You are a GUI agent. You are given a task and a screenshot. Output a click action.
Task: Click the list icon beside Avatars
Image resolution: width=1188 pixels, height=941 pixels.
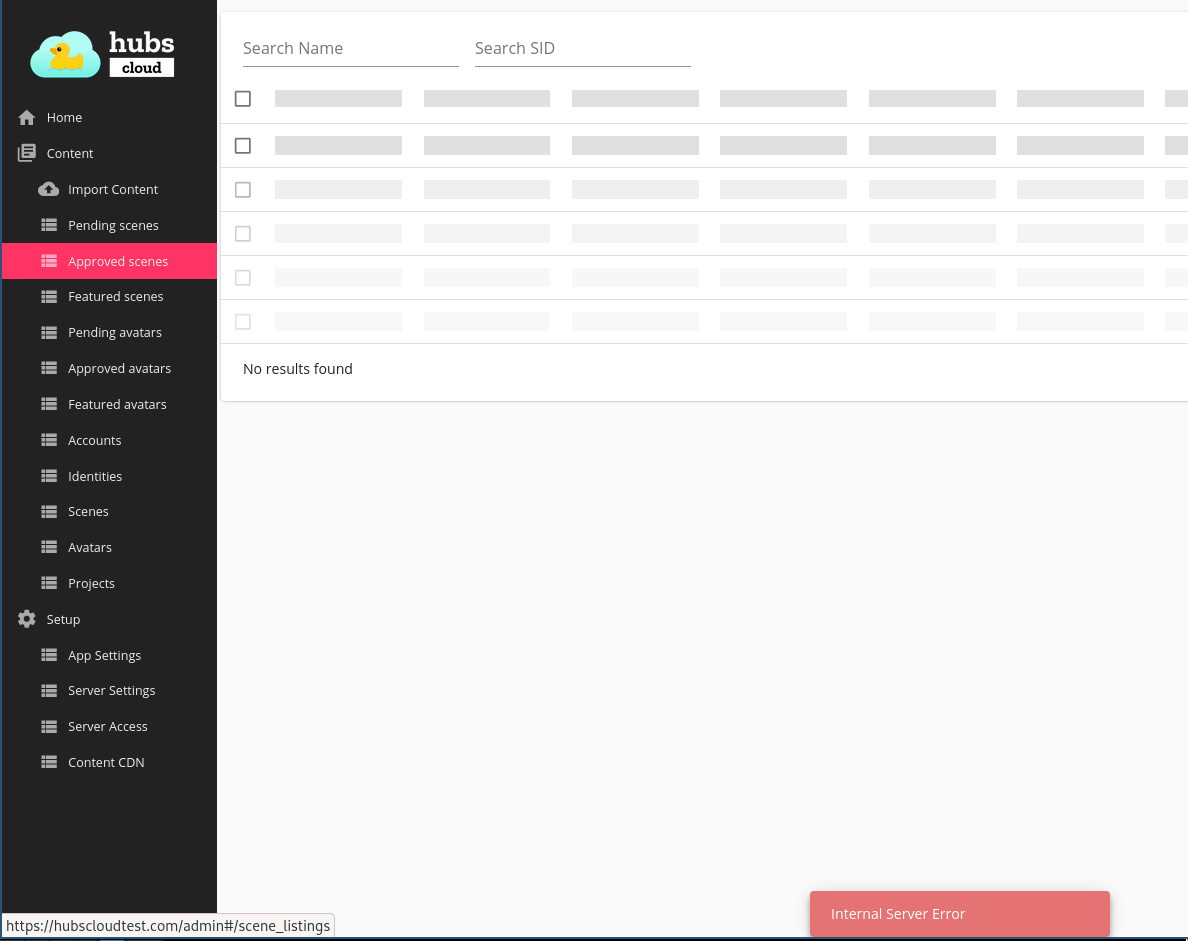(x=49, y=547)
